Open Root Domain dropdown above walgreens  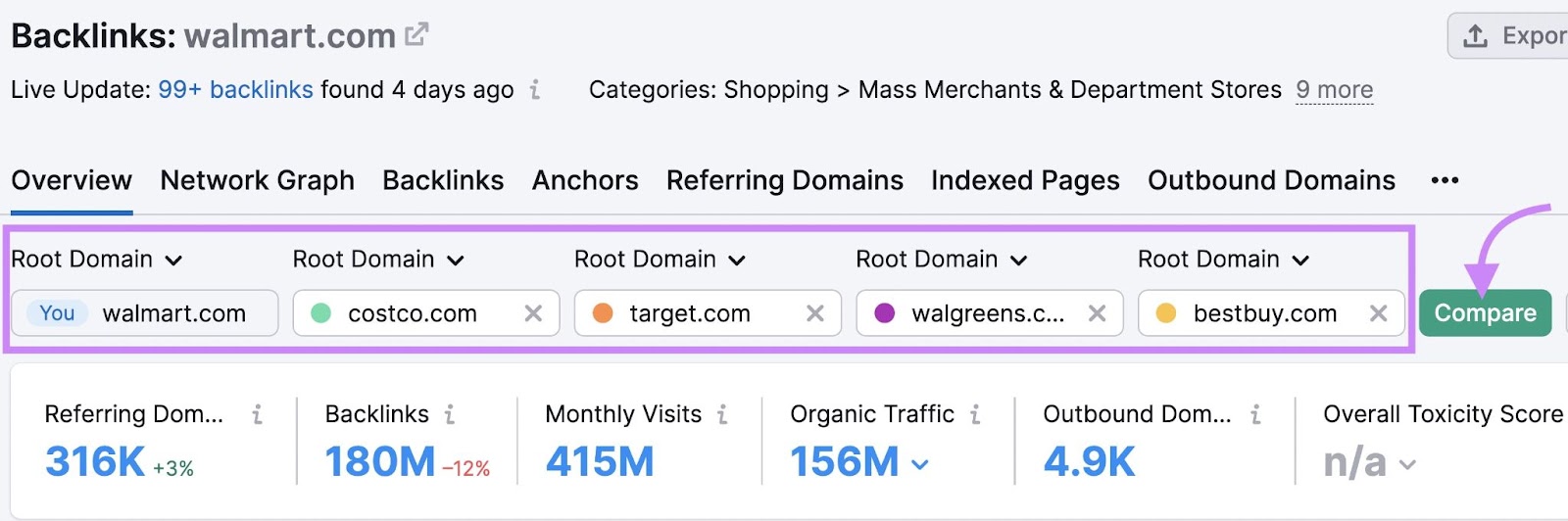click(x=942, y=260)
